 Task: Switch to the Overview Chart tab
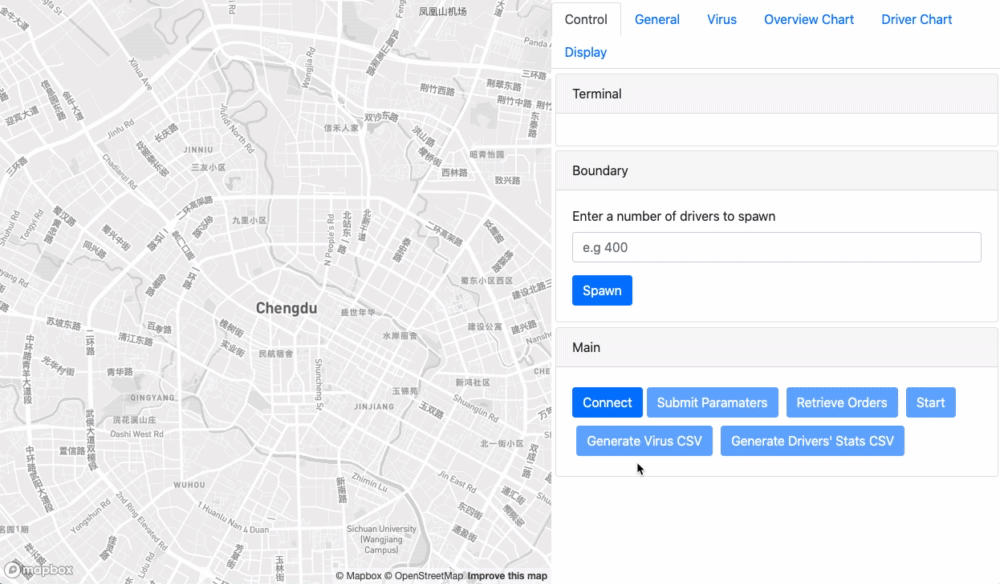pyautogui.click(x=809, y=20)
